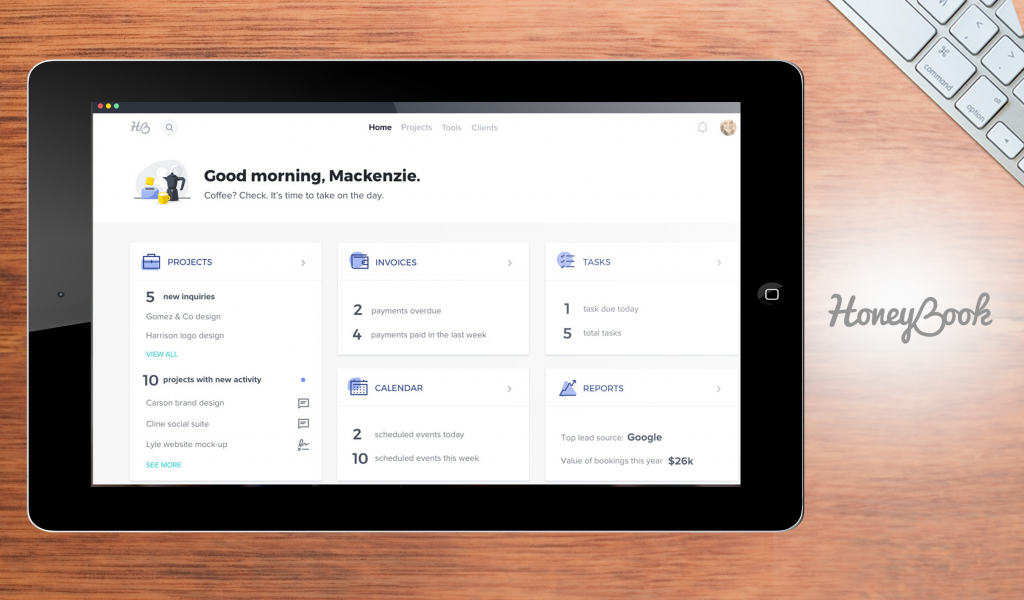Image resolution: width=1024 pixels, height=600 pixels.
Task: Switch to the Clients tab
Action: [484, 127]
